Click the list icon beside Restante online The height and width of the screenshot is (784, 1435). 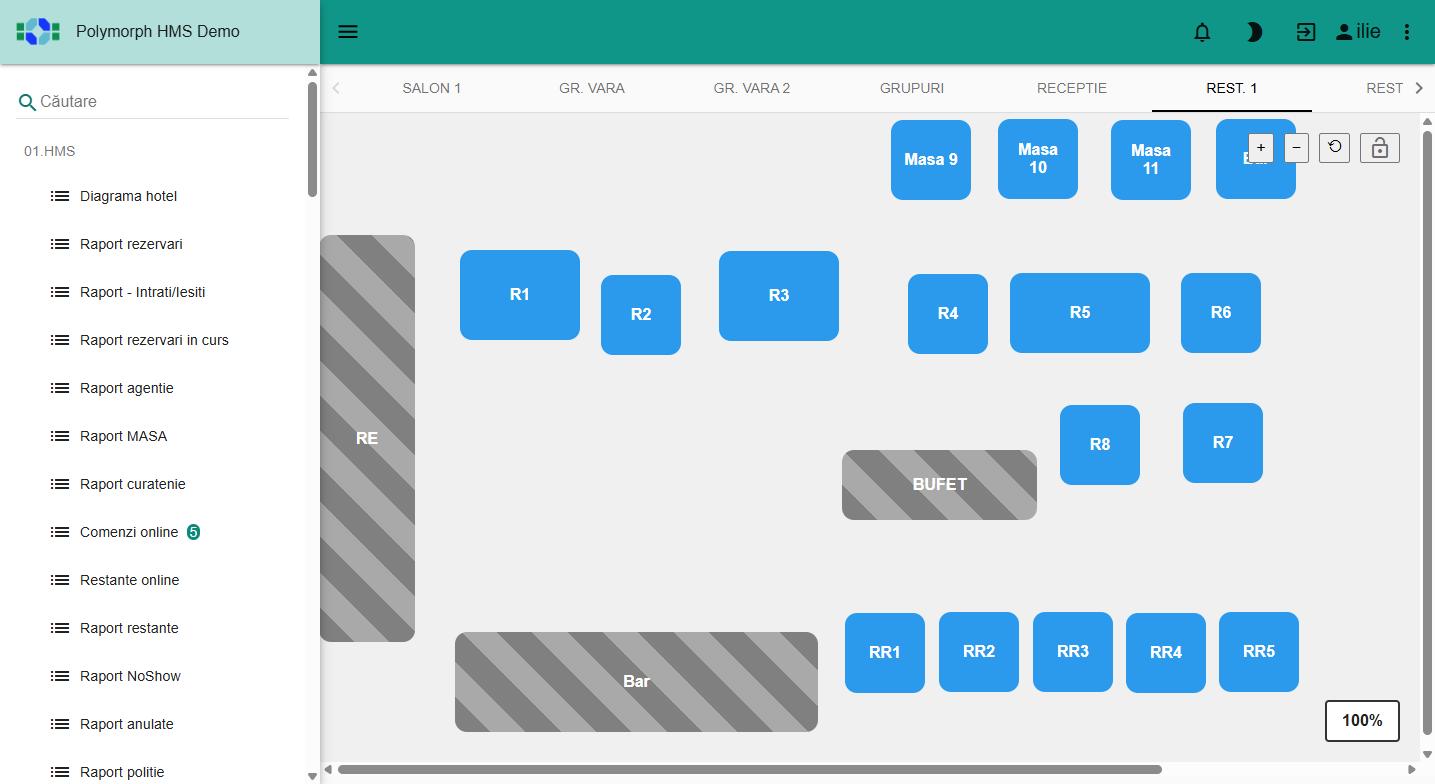(60, 580)
